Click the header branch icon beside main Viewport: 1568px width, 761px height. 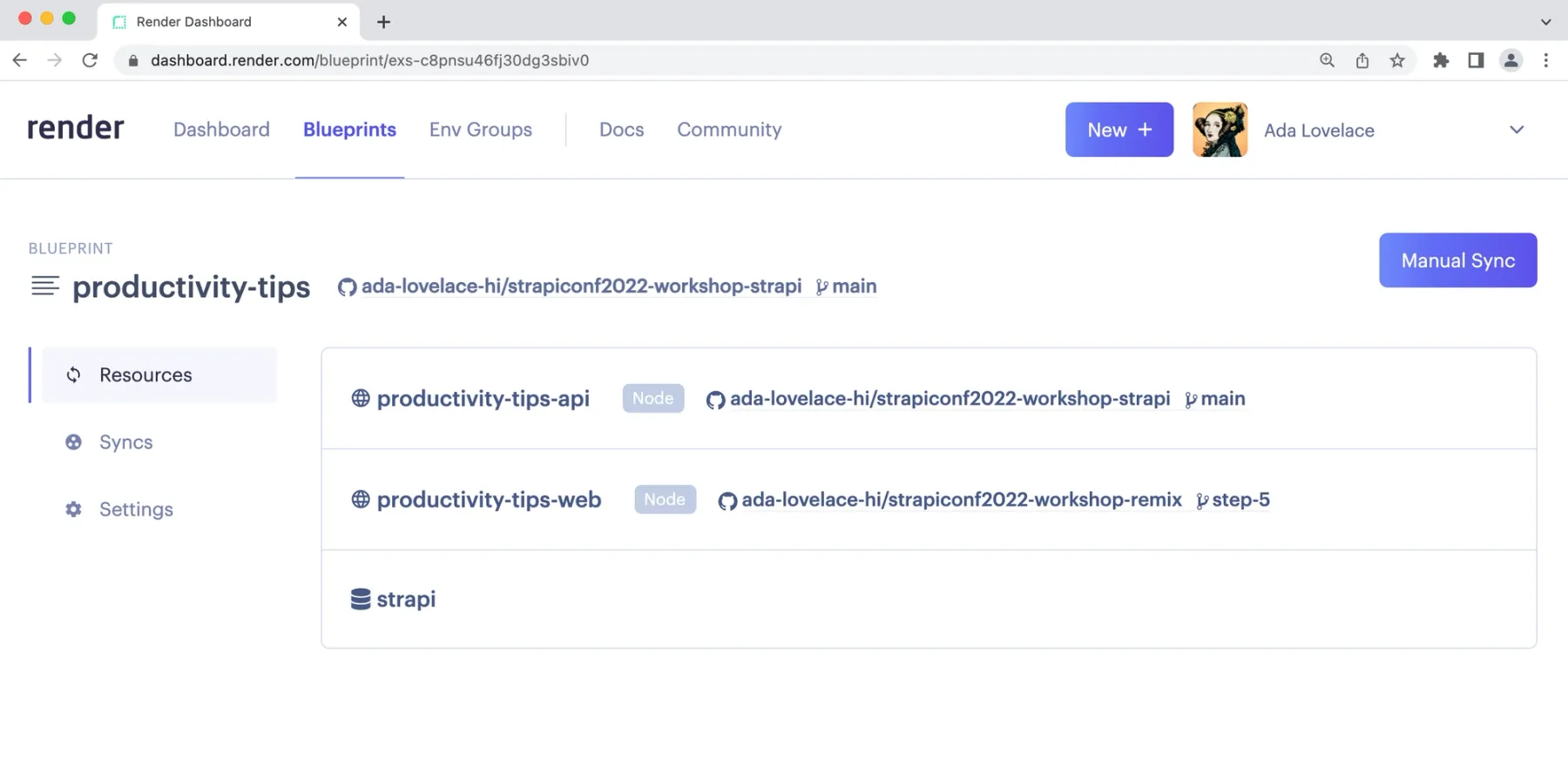[821, 286]
